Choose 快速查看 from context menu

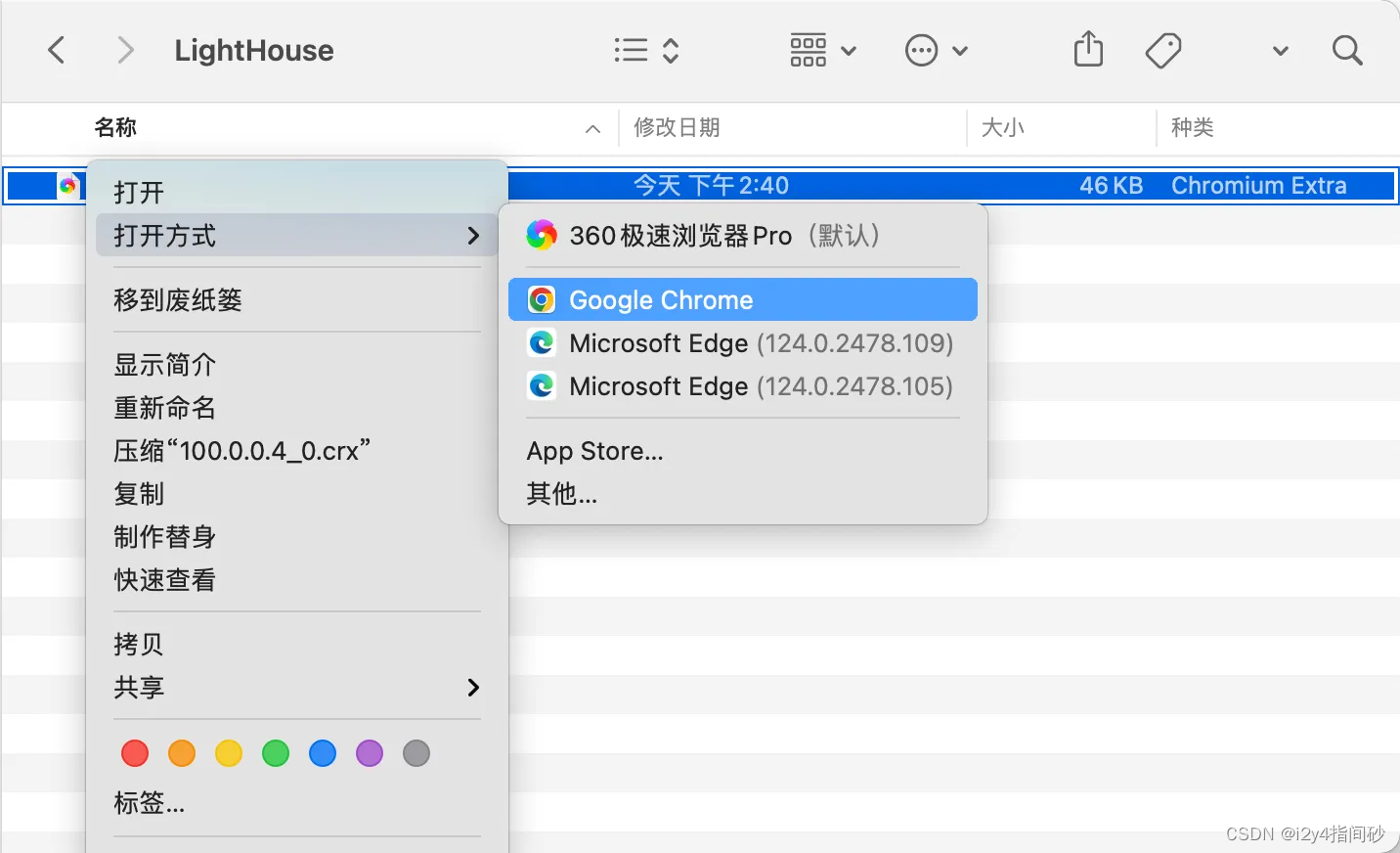point(297,579)
